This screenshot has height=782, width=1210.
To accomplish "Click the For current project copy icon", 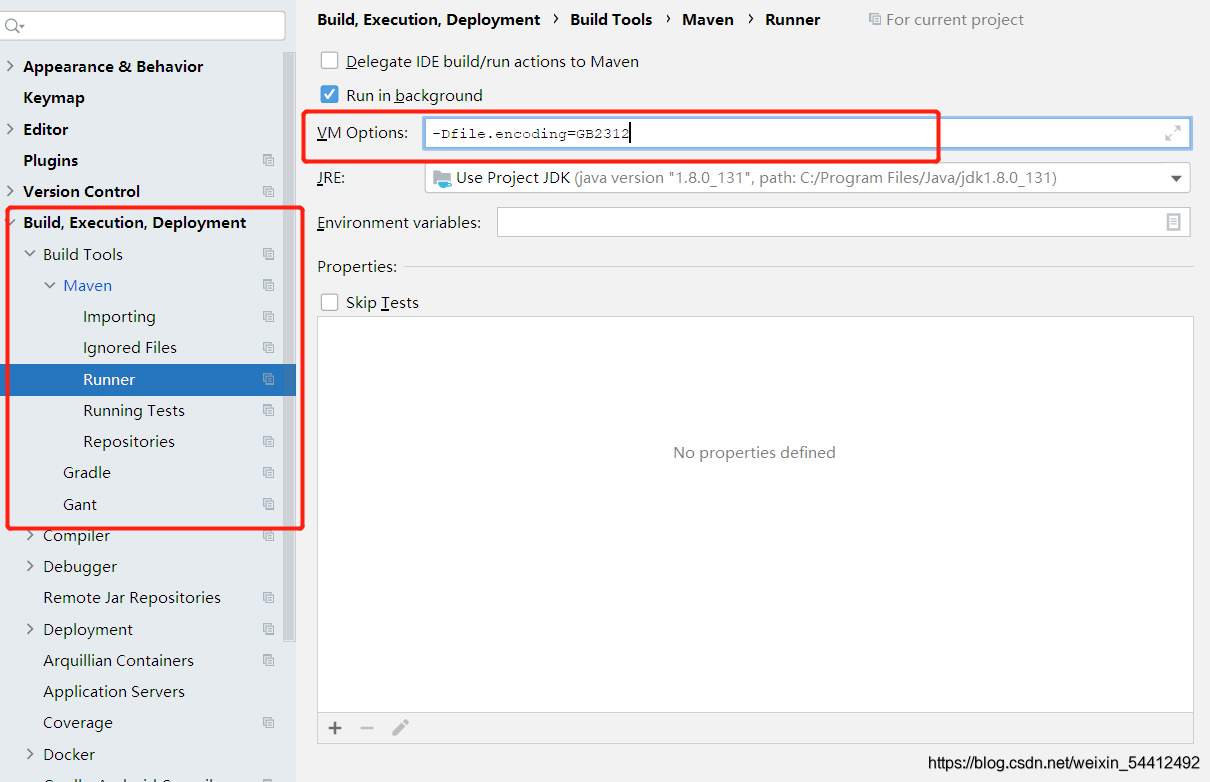I will (875, 19).
